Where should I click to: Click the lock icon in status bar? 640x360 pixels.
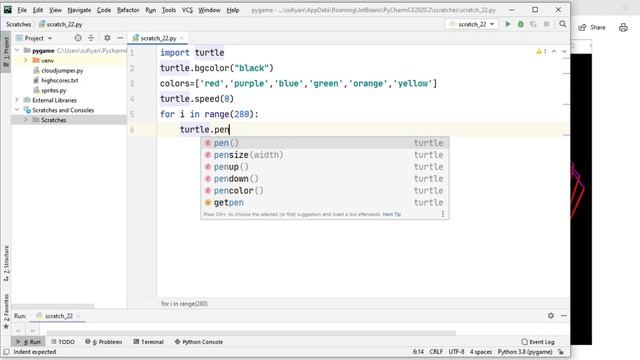point(561,352)
